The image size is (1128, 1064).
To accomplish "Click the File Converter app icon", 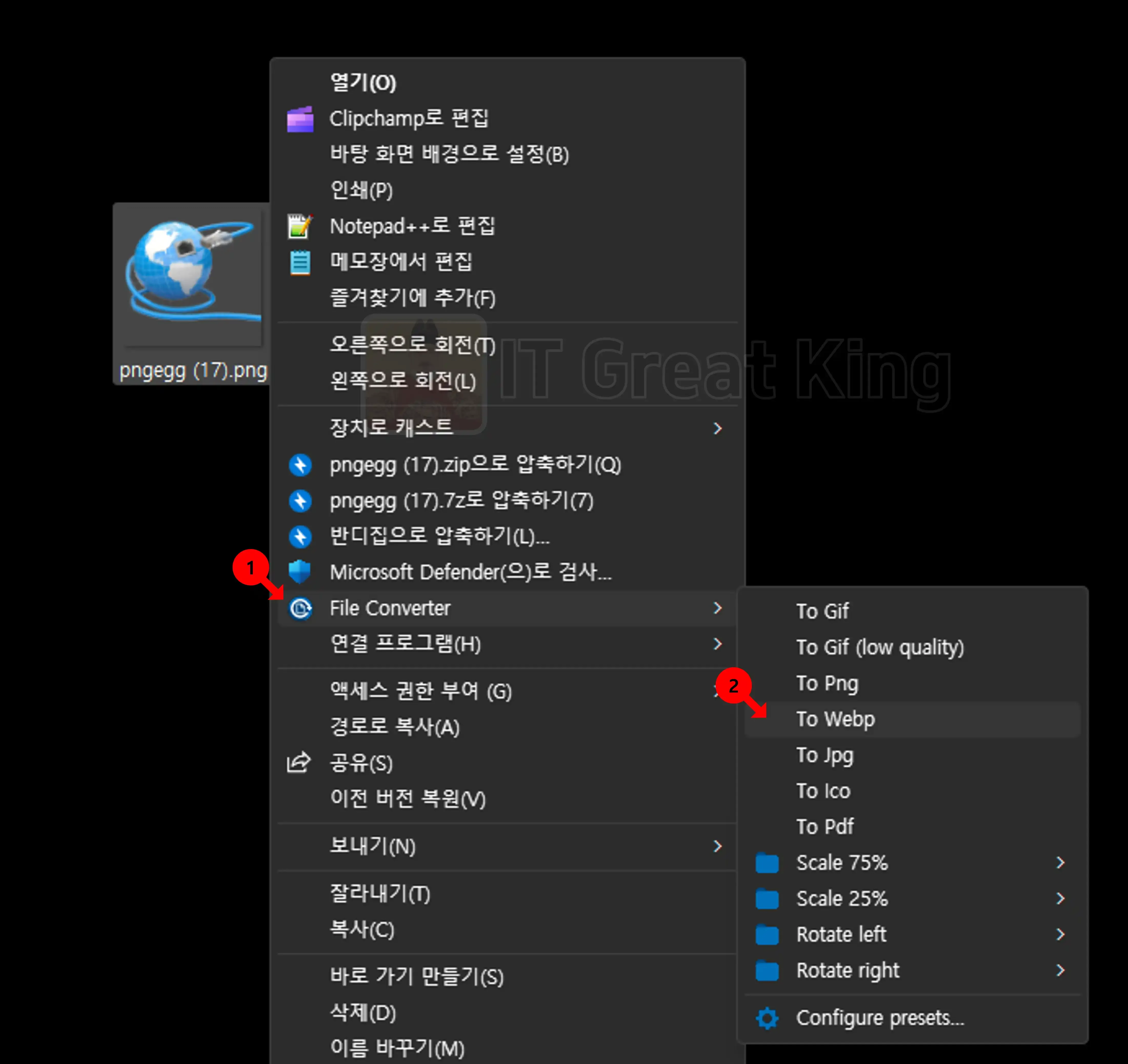I will click(x=300, y=608).
